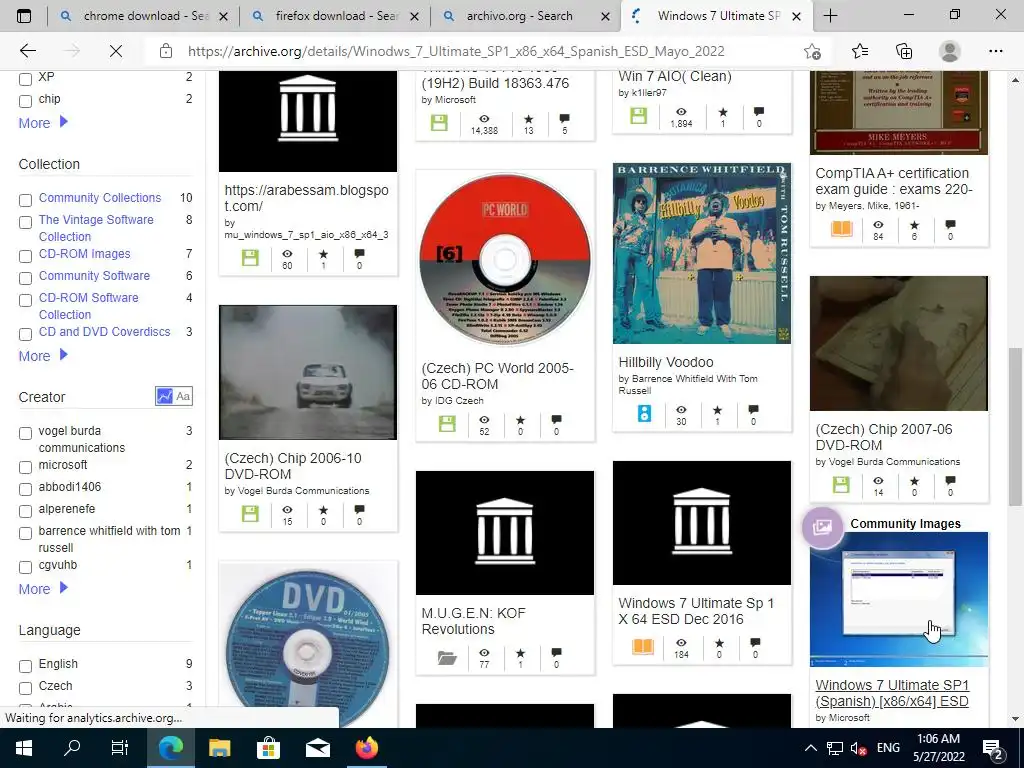
Task: Open Hillbilly Voodoo album cover thumbnail
Action: 701,253
